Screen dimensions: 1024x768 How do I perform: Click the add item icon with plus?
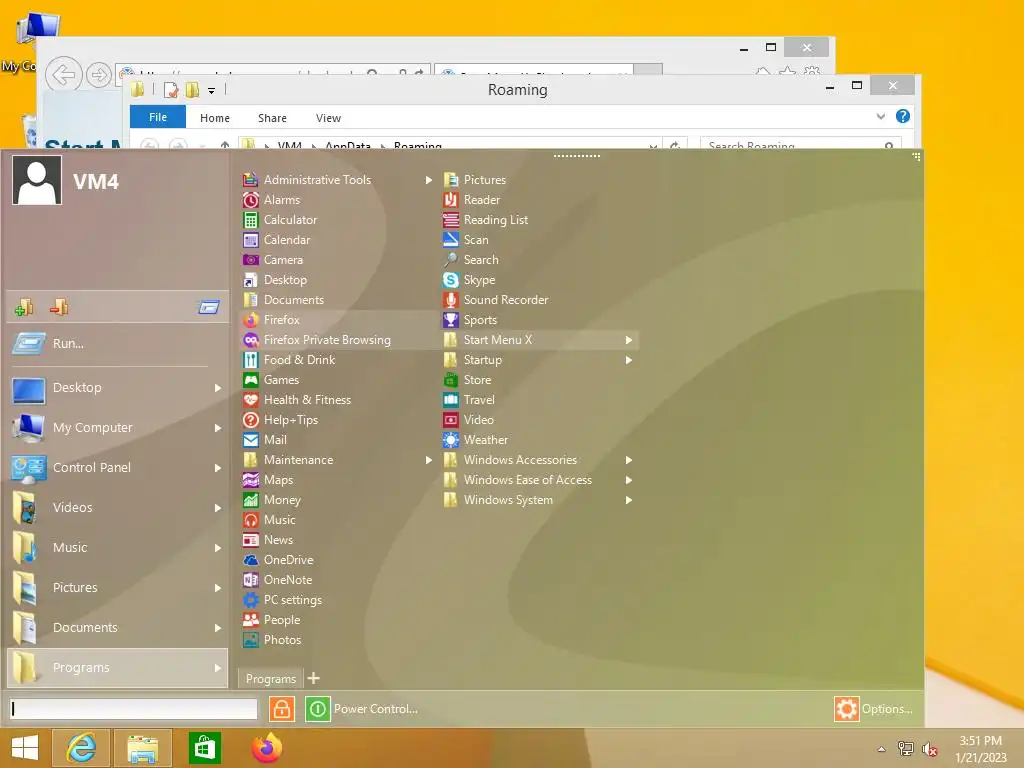[24, 307]
